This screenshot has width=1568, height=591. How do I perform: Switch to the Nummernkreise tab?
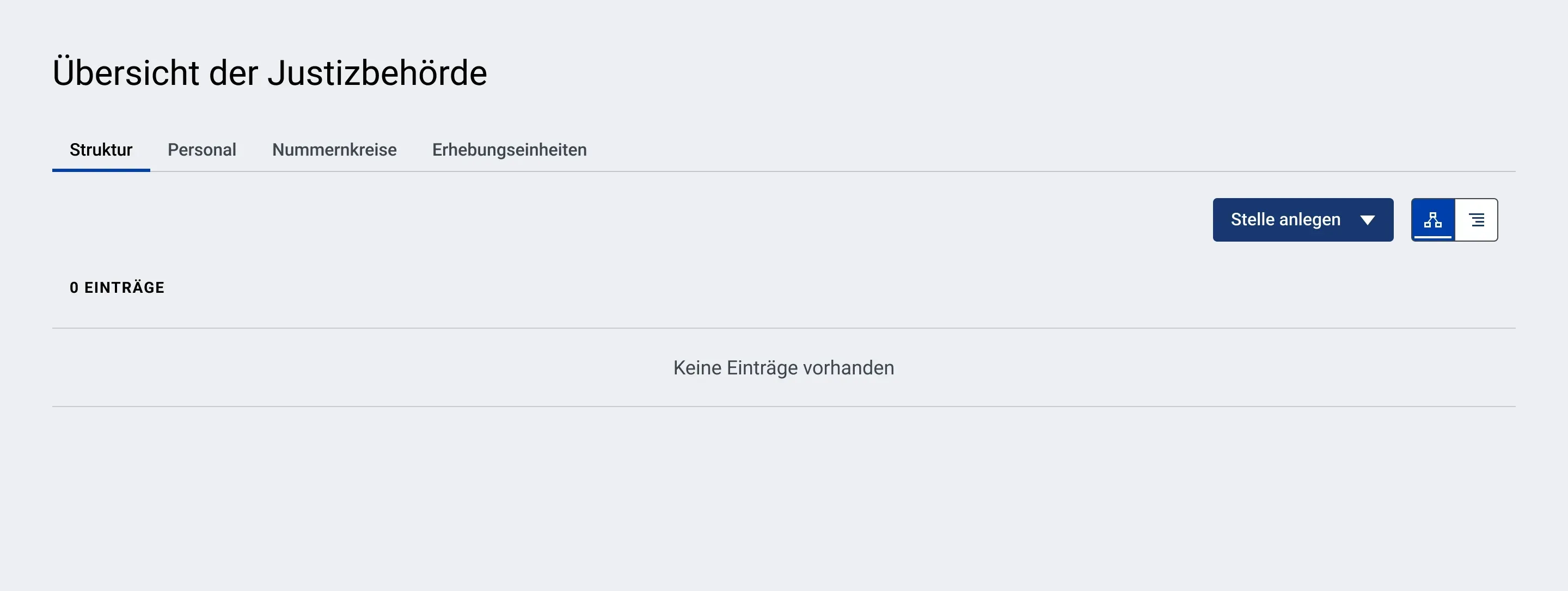(334, 150)
